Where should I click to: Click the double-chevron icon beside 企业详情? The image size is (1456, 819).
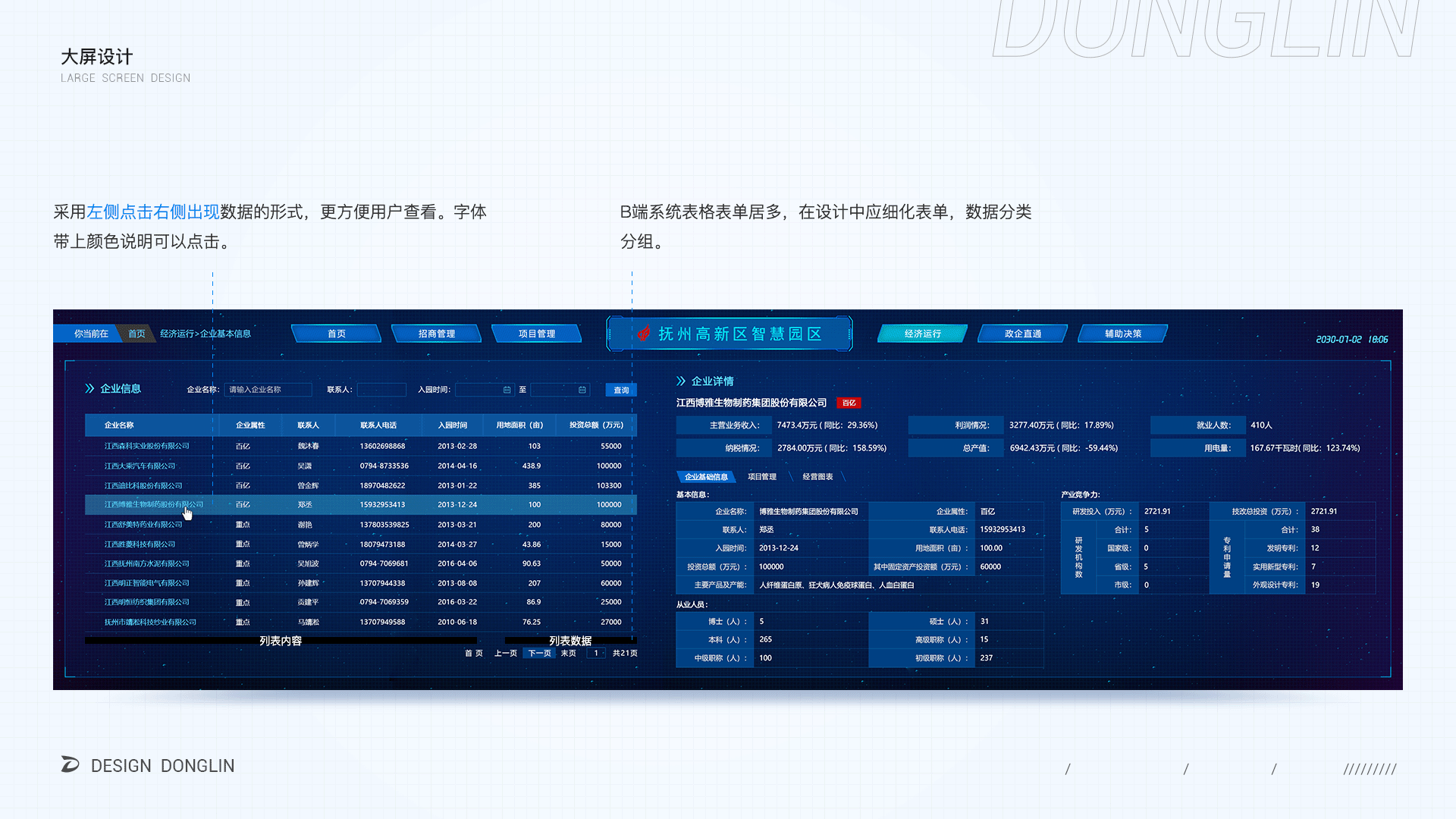click(x=681, y=381)
